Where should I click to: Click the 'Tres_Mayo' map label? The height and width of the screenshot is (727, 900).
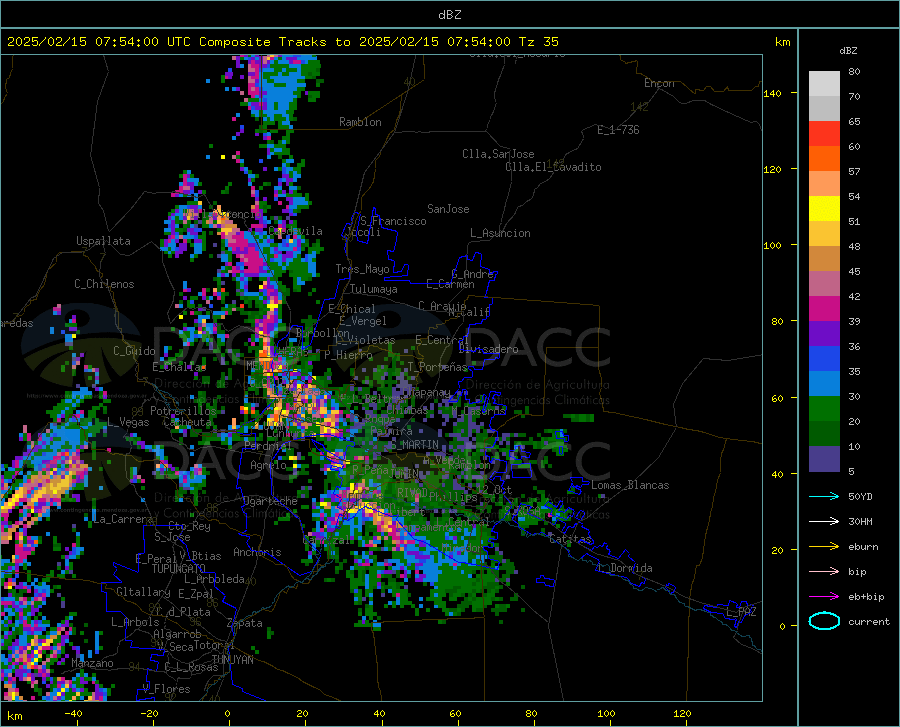point(362,269)
